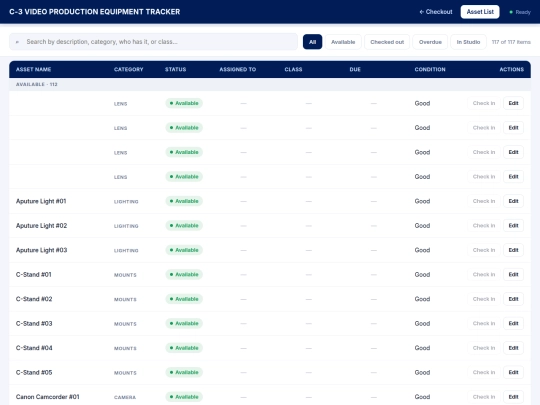Check in C-Stand #02
This screenshot has height=405, width=540.
tap(484, 299)
